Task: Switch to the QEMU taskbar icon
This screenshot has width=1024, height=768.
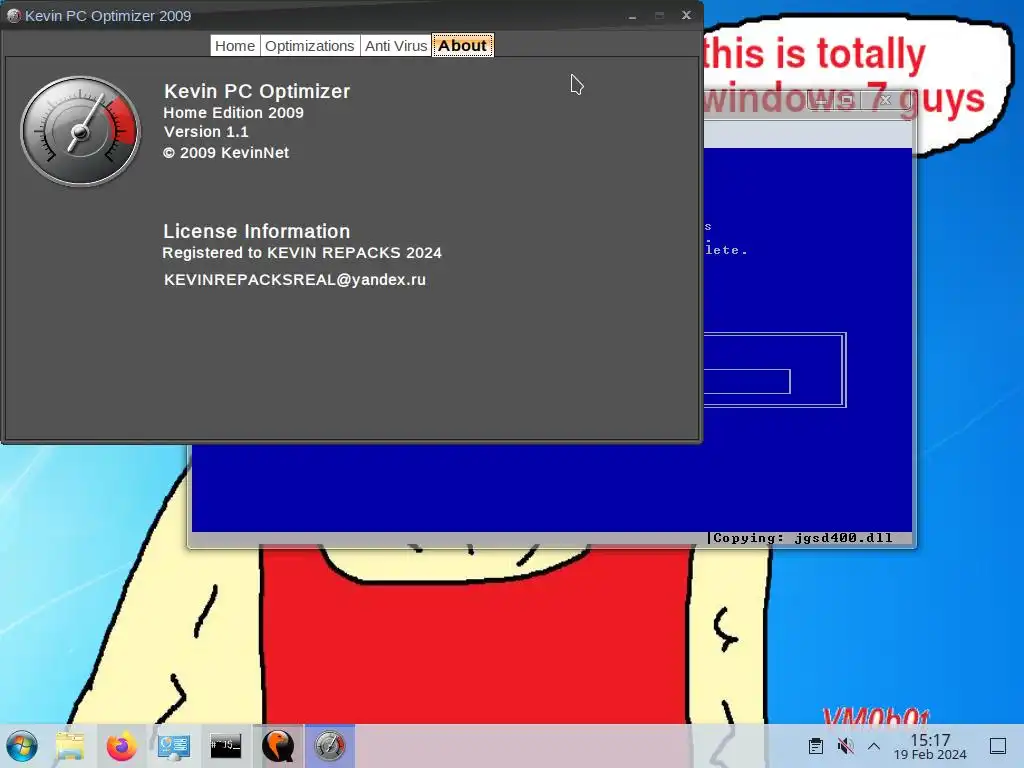Action: tap(278, 746)
